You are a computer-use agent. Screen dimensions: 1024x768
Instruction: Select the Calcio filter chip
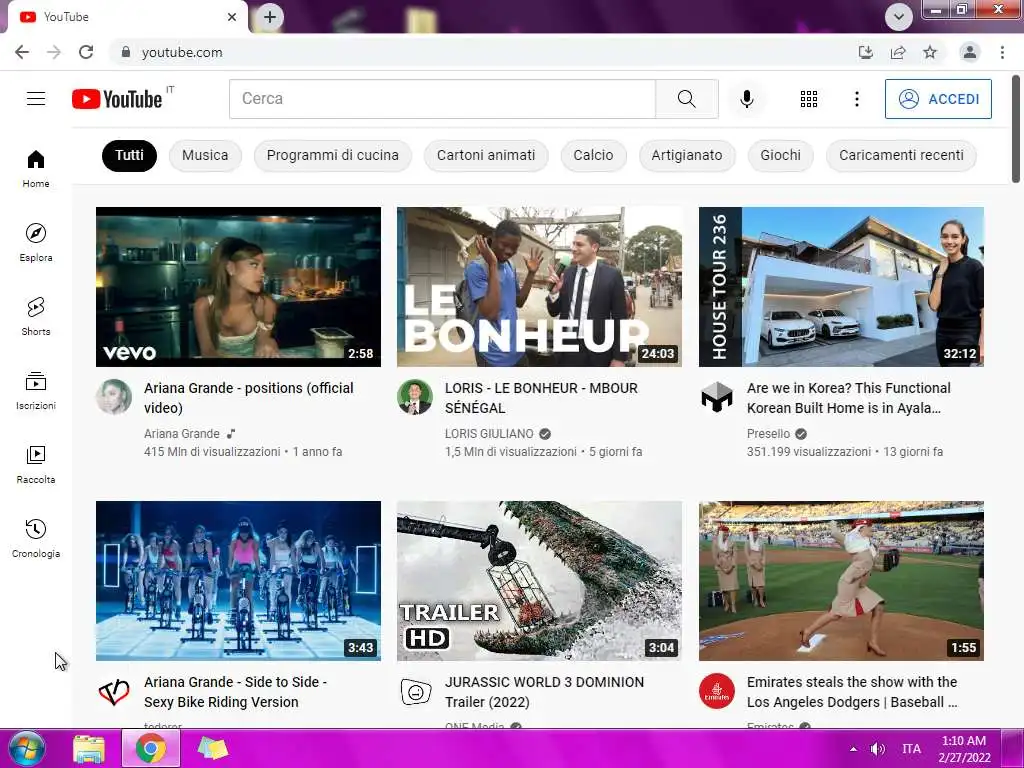(594, 155)
